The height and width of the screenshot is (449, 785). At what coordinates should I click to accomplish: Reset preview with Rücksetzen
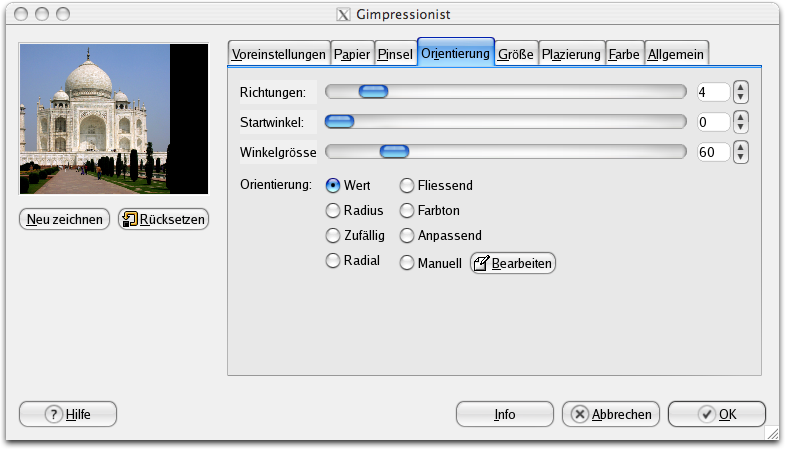(164, 219)
